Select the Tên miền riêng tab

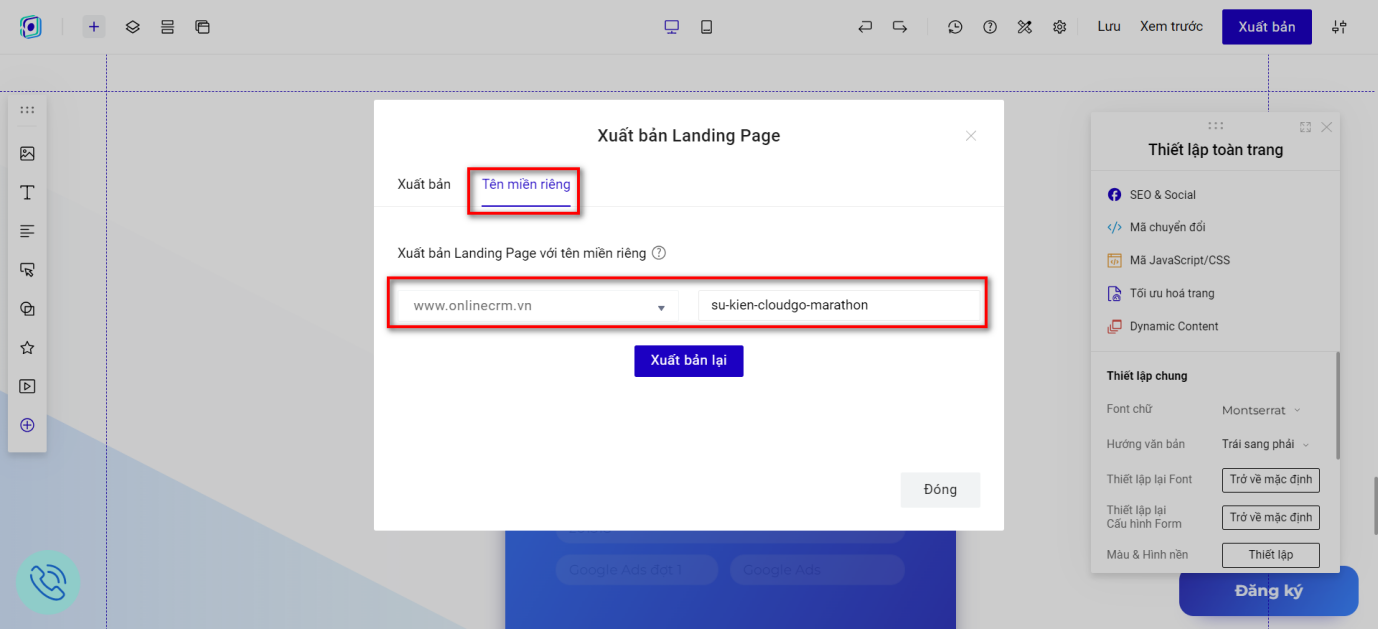(x=526, y=184)
